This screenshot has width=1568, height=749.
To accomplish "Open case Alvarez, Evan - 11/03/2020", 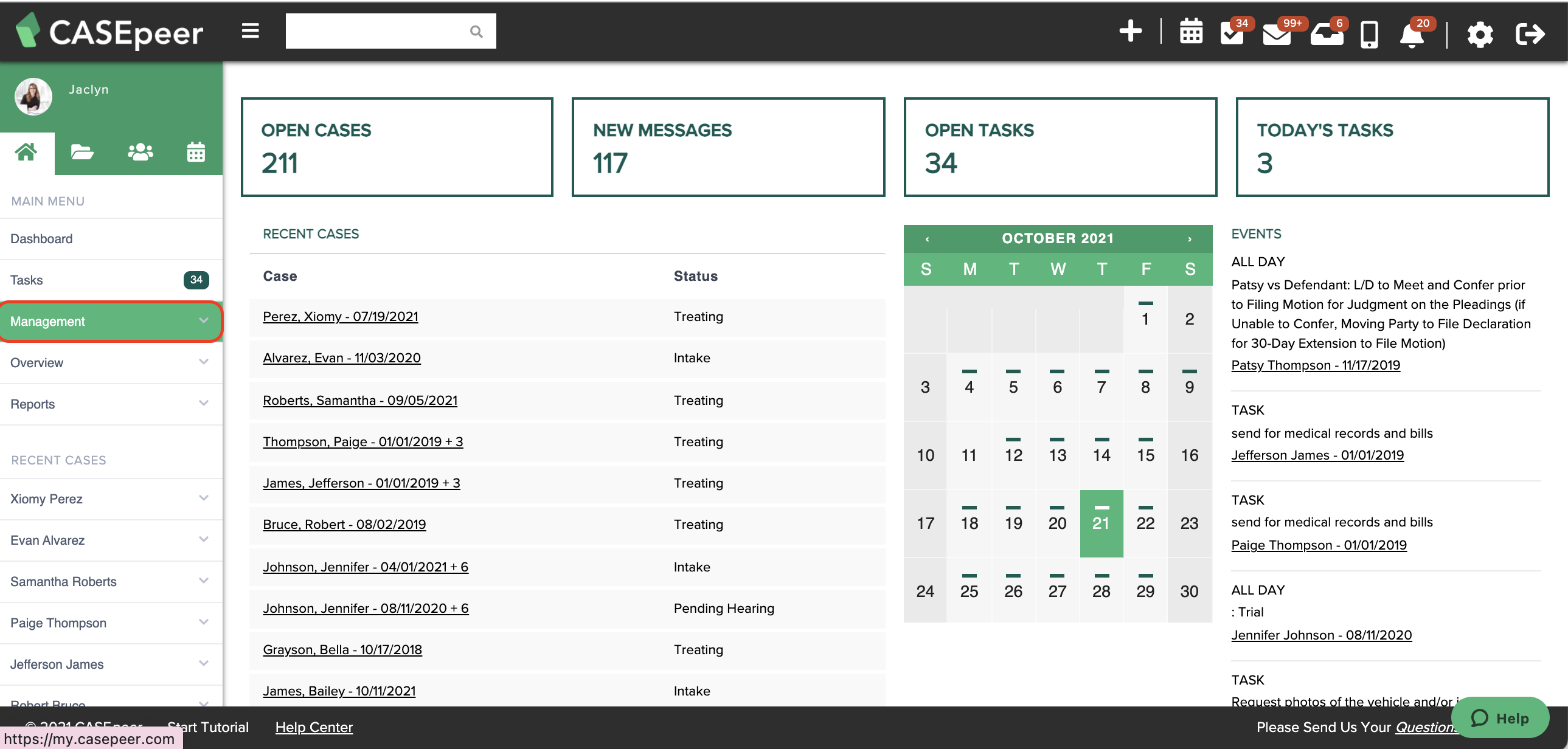I will [x=341, y=358].
